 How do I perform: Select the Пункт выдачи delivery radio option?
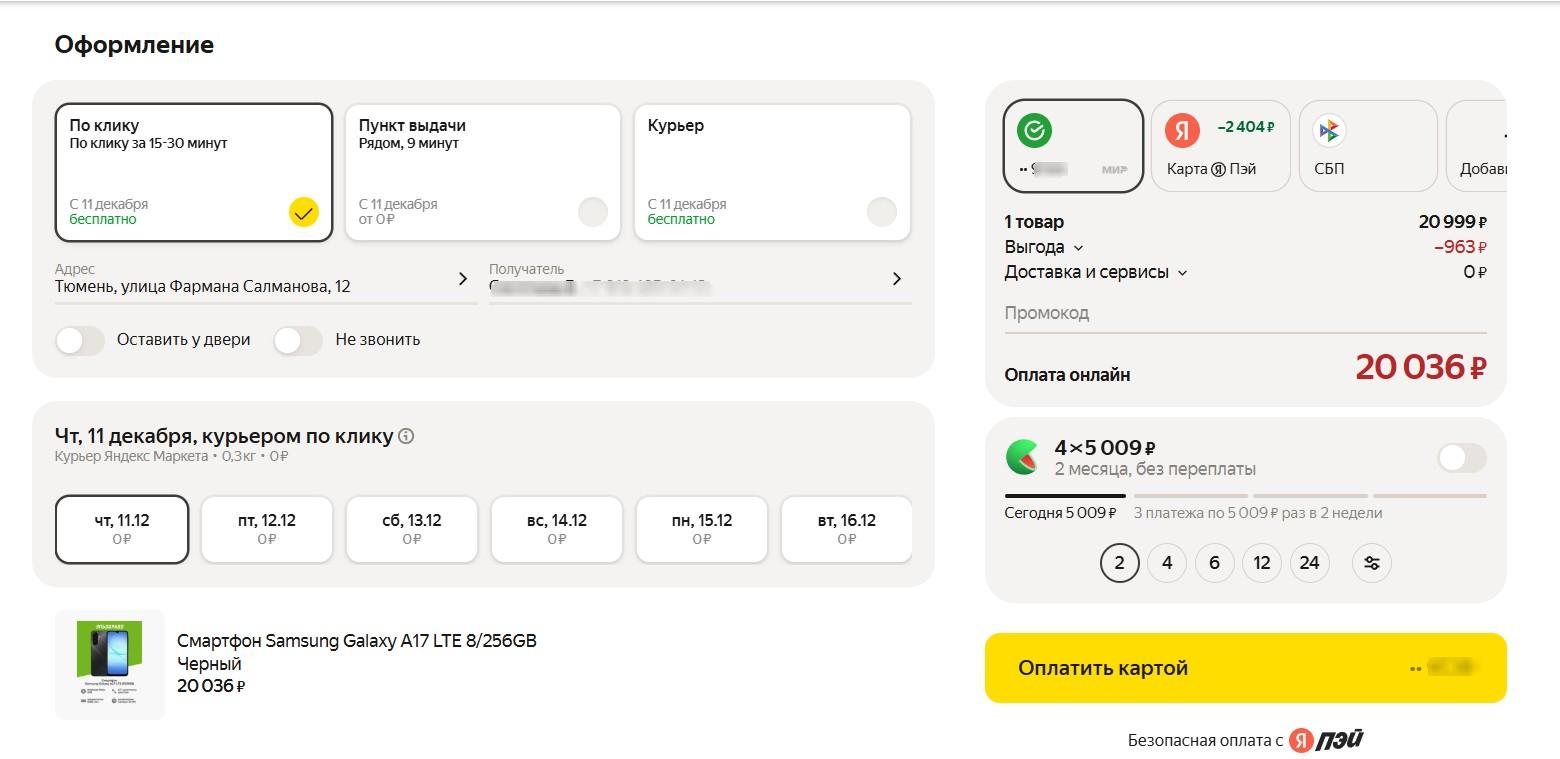pos(592,212)
